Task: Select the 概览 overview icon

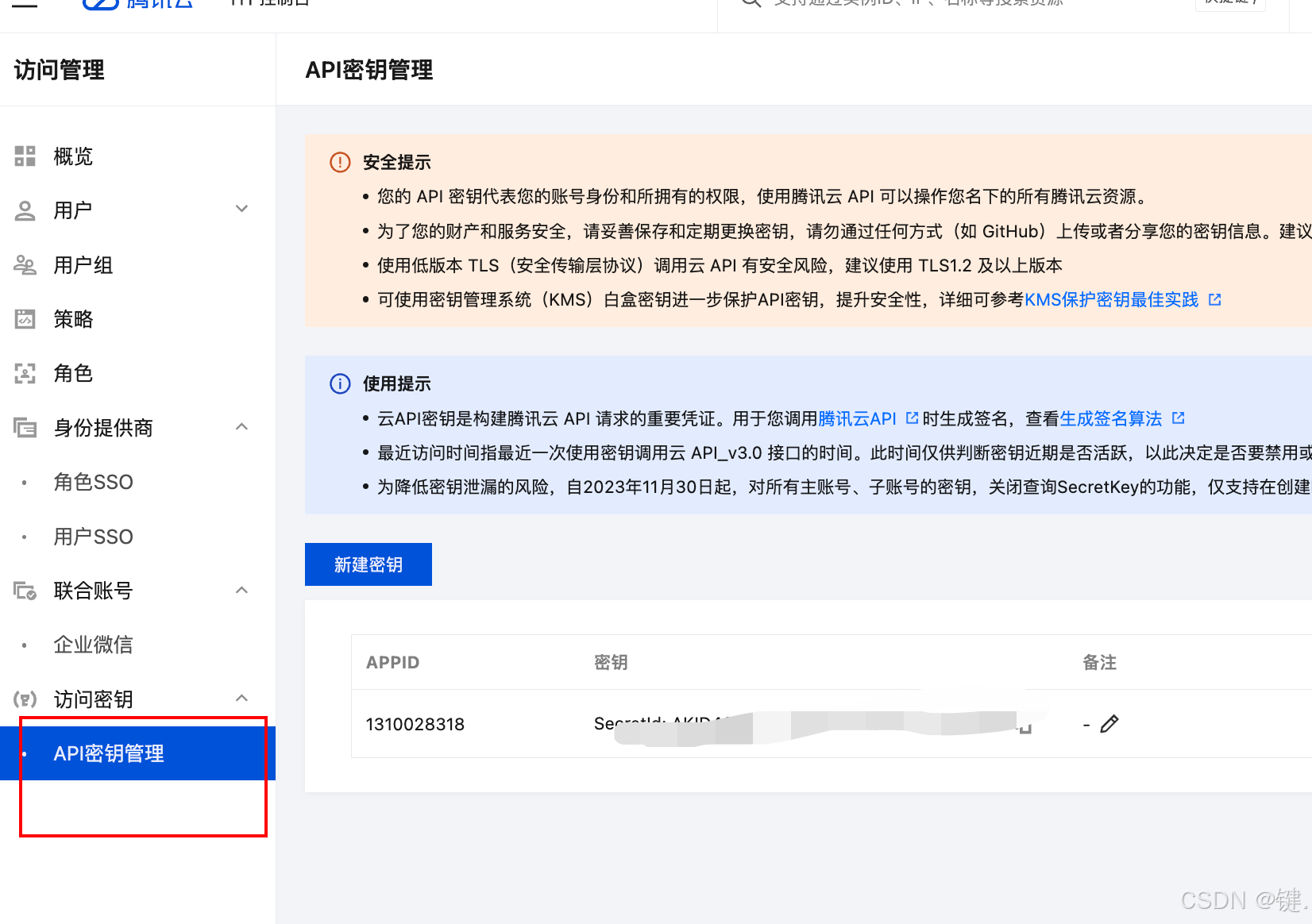Action: point(25,156)
